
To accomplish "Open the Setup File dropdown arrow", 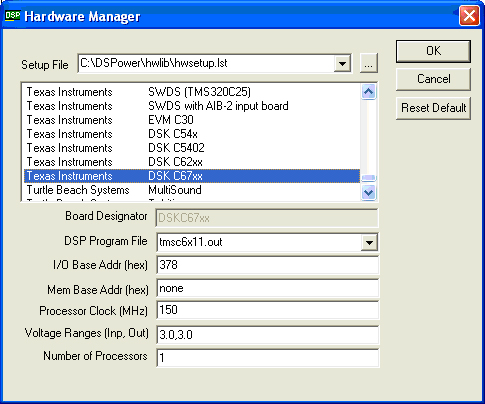I will pyautogui.click(x=342, y=63).
